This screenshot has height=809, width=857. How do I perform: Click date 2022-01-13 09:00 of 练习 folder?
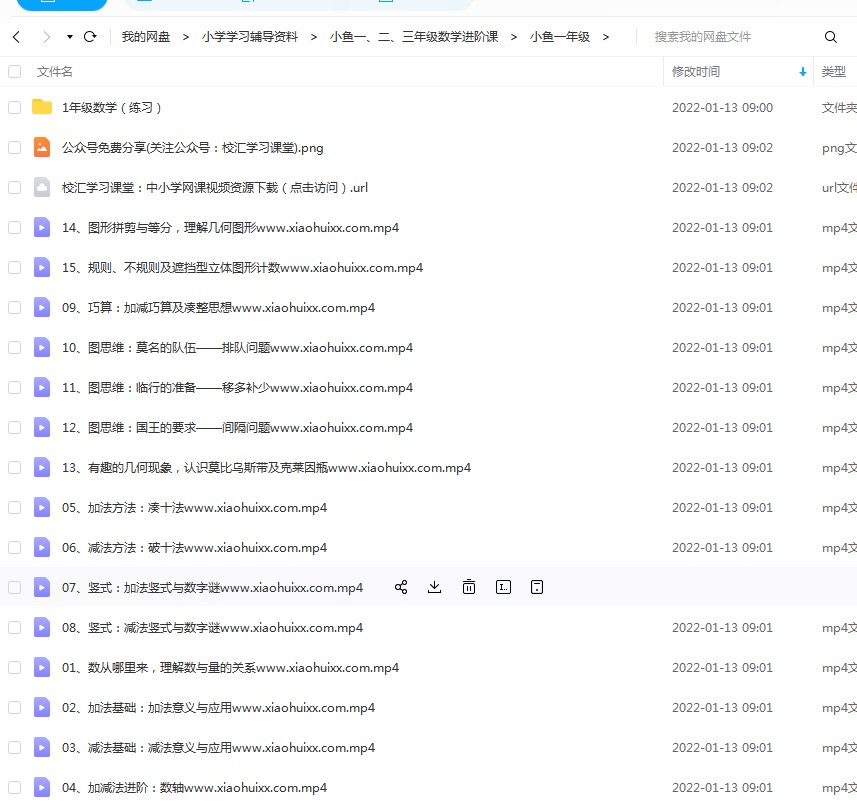[723, 108]
